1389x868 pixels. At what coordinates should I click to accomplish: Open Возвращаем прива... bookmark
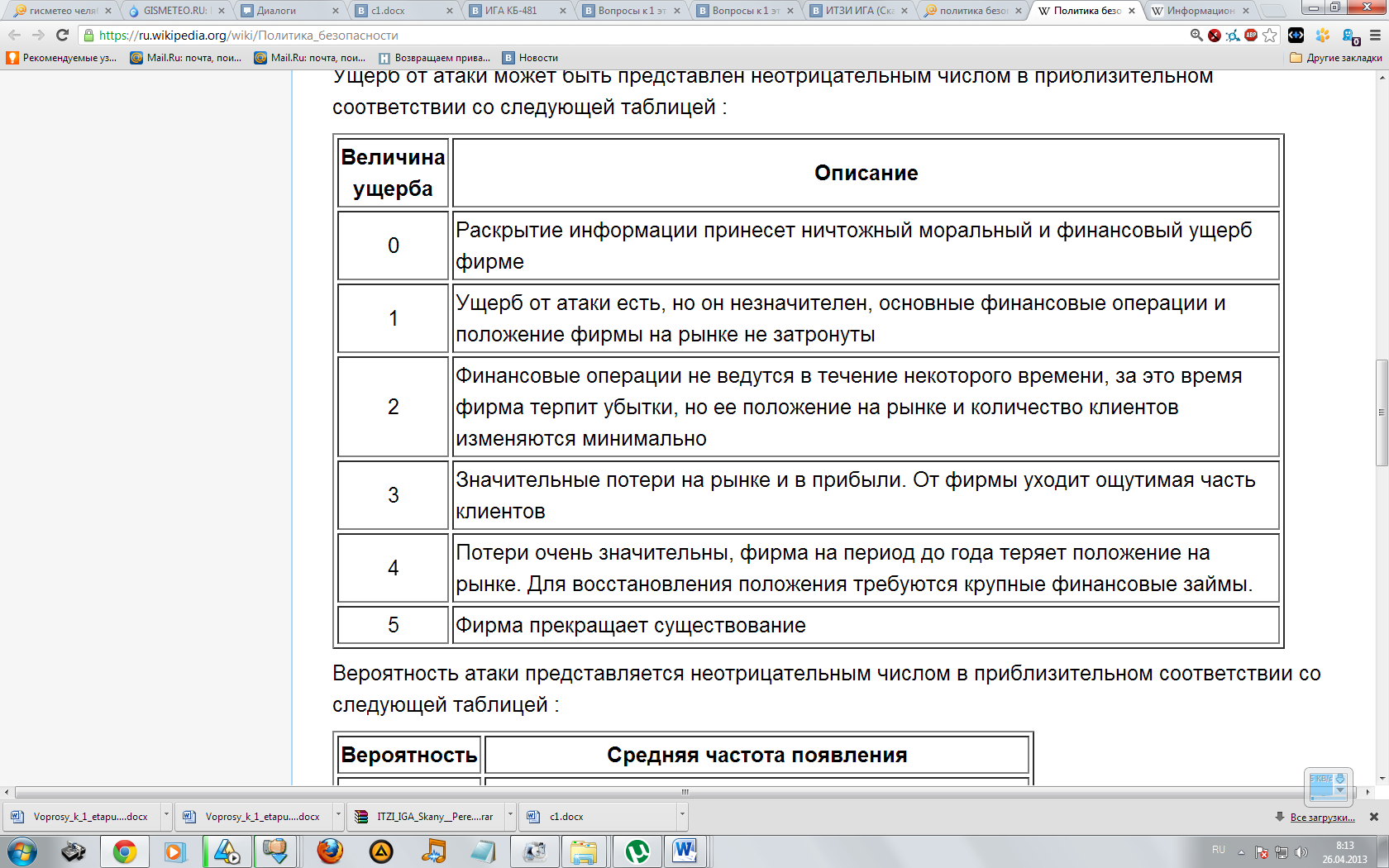pyautogui.click(x=434, y=58)
